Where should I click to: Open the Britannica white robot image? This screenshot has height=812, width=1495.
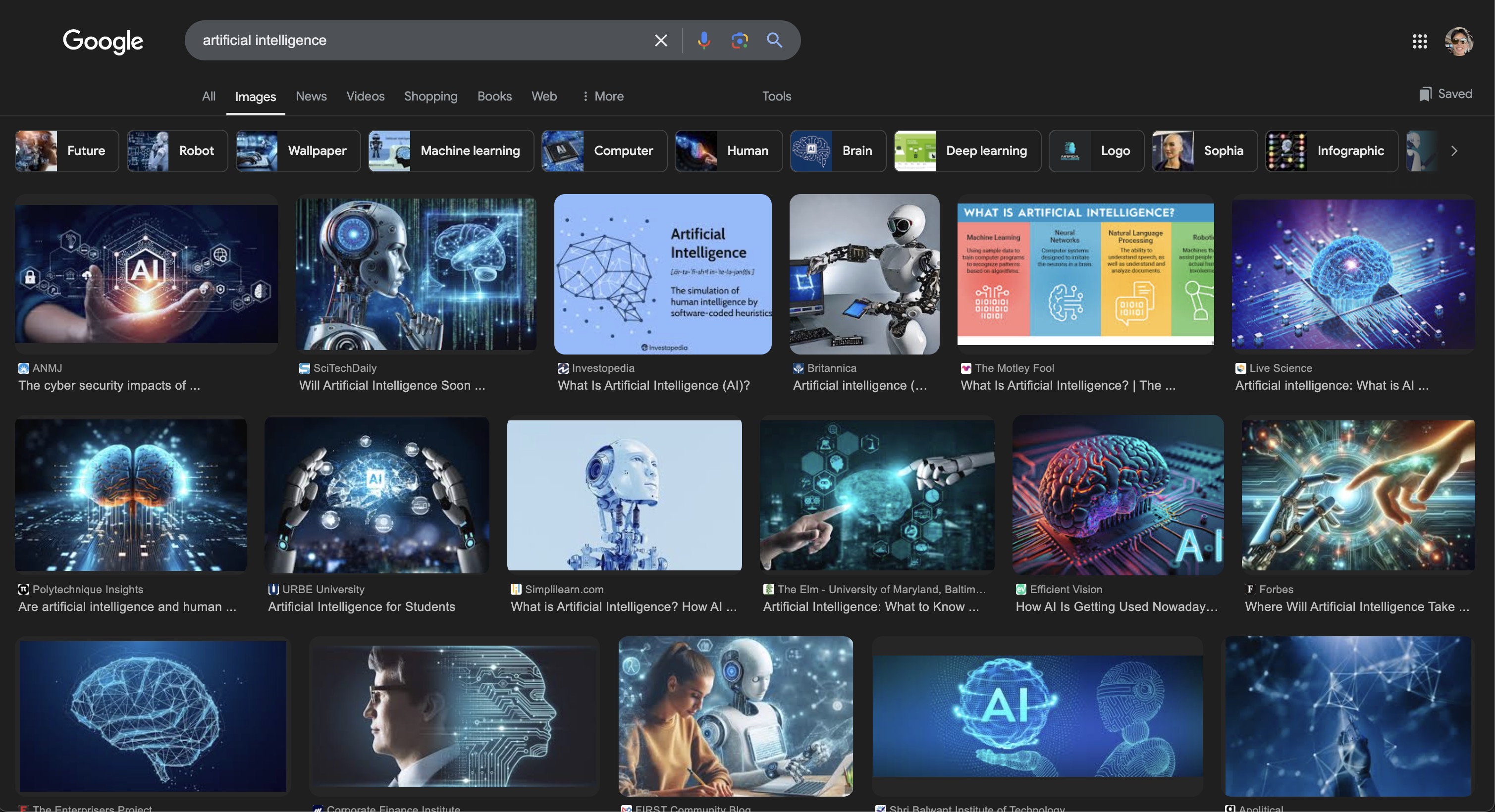863,274
